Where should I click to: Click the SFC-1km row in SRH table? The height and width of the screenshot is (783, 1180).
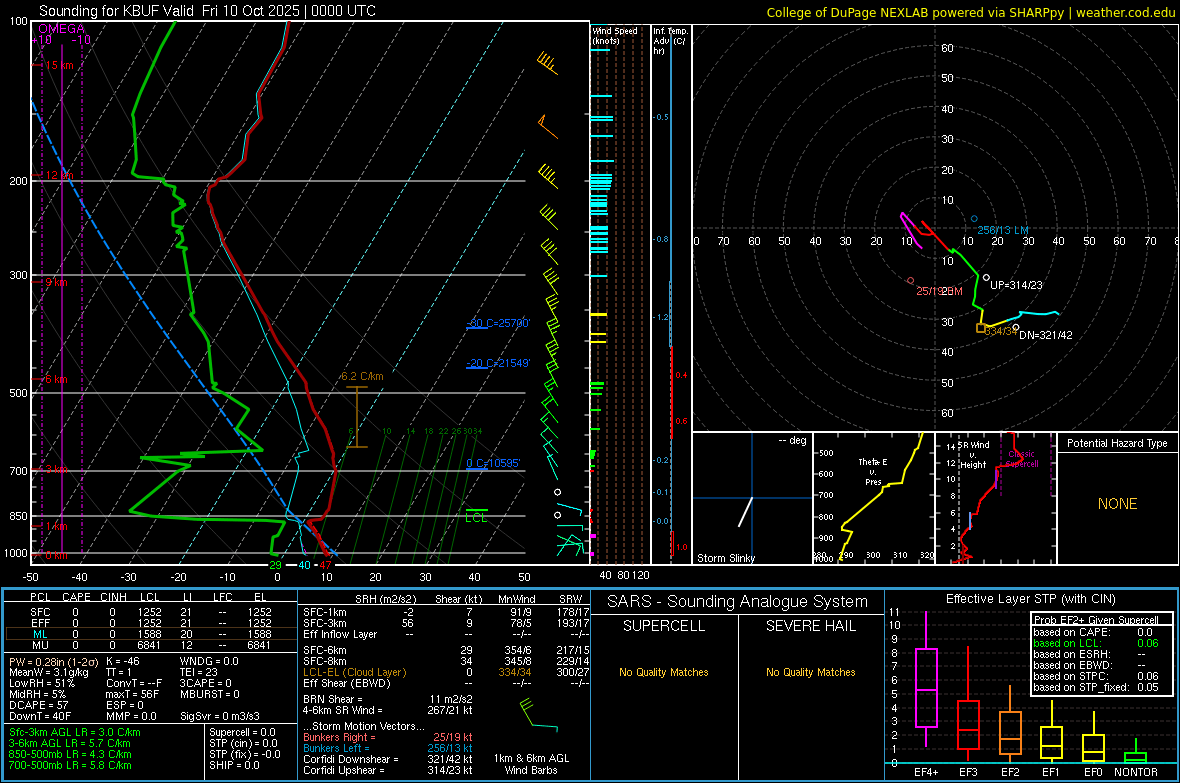coord(446,612)
